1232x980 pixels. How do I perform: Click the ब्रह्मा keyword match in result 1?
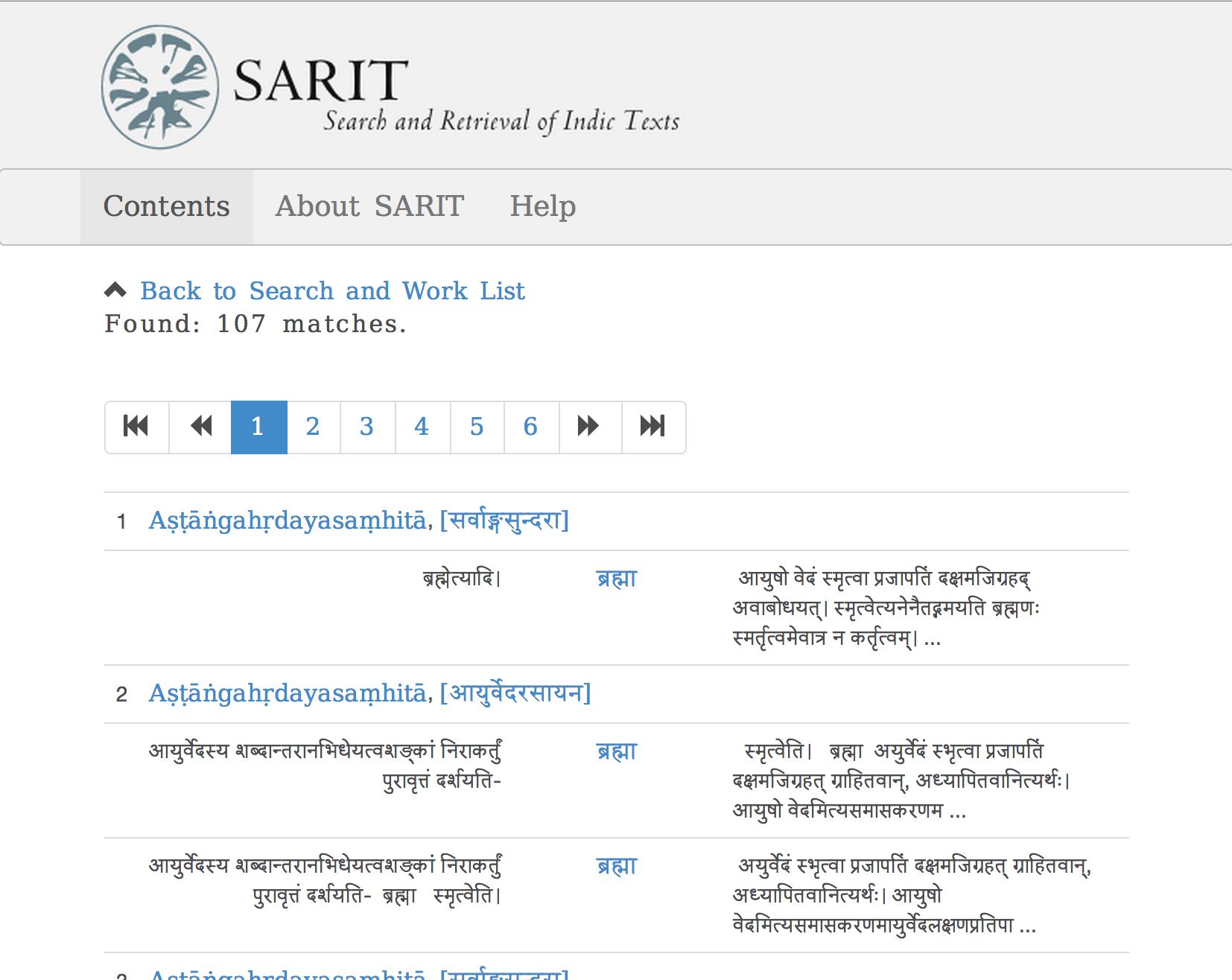click(x=617, y=579)
